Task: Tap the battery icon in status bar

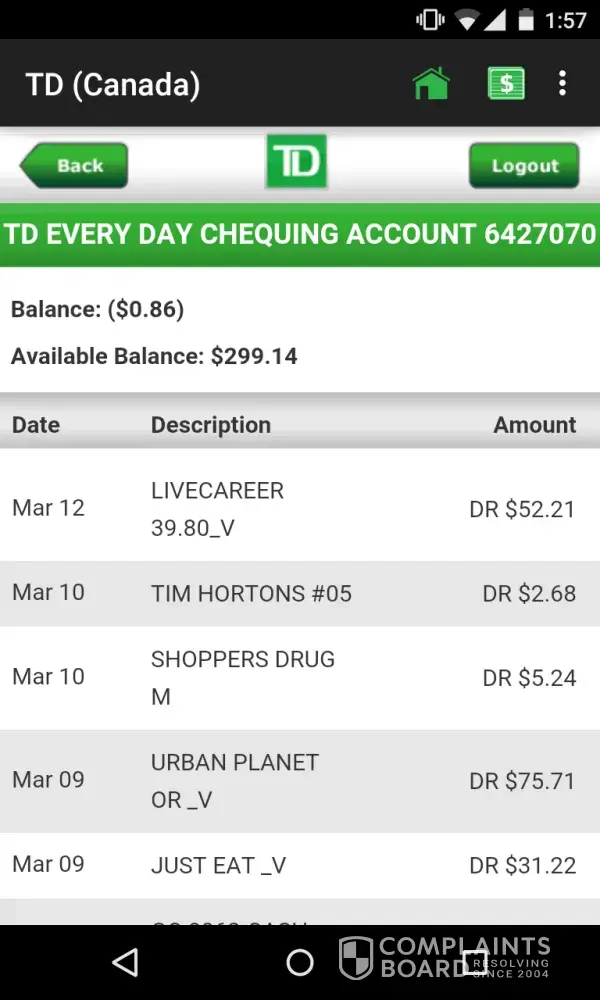Action: (527, 20)
